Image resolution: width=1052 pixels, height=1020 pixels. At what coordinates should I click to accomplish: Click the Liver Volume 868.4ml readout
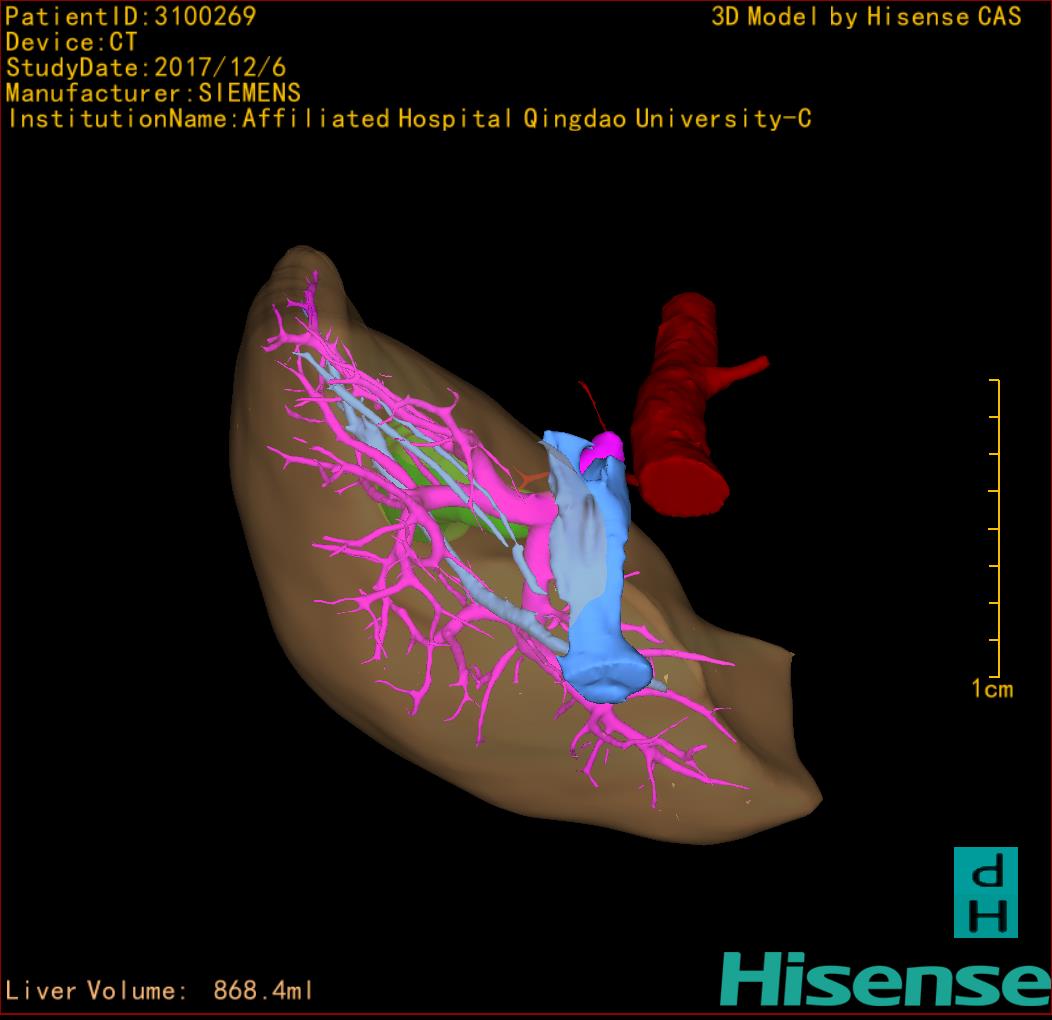160,991
